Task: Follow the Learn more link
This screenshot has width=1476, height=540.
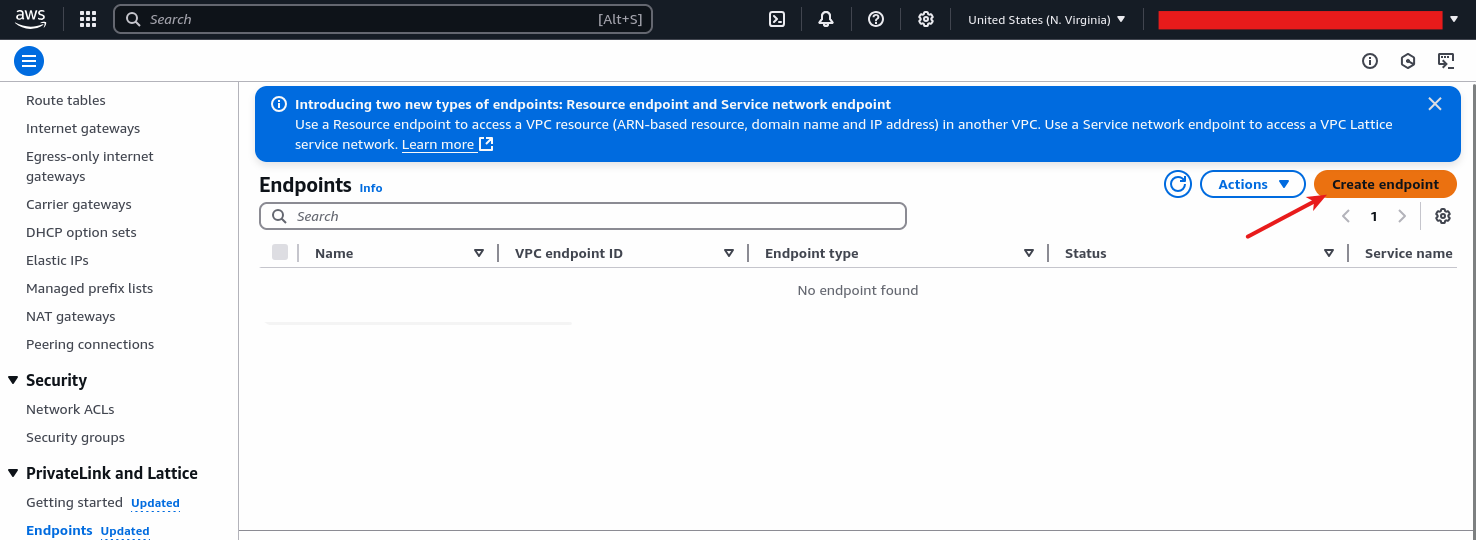Action: (438, 145)
